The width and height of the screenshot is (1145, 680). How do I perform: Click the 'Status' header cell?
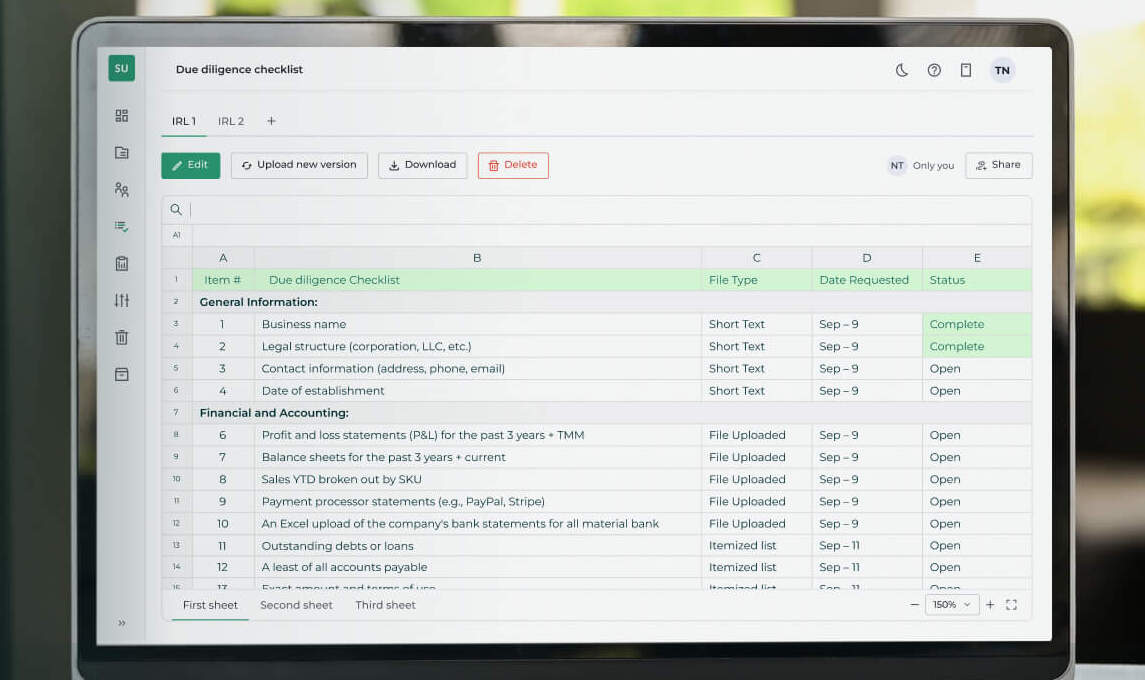[977, 280]
